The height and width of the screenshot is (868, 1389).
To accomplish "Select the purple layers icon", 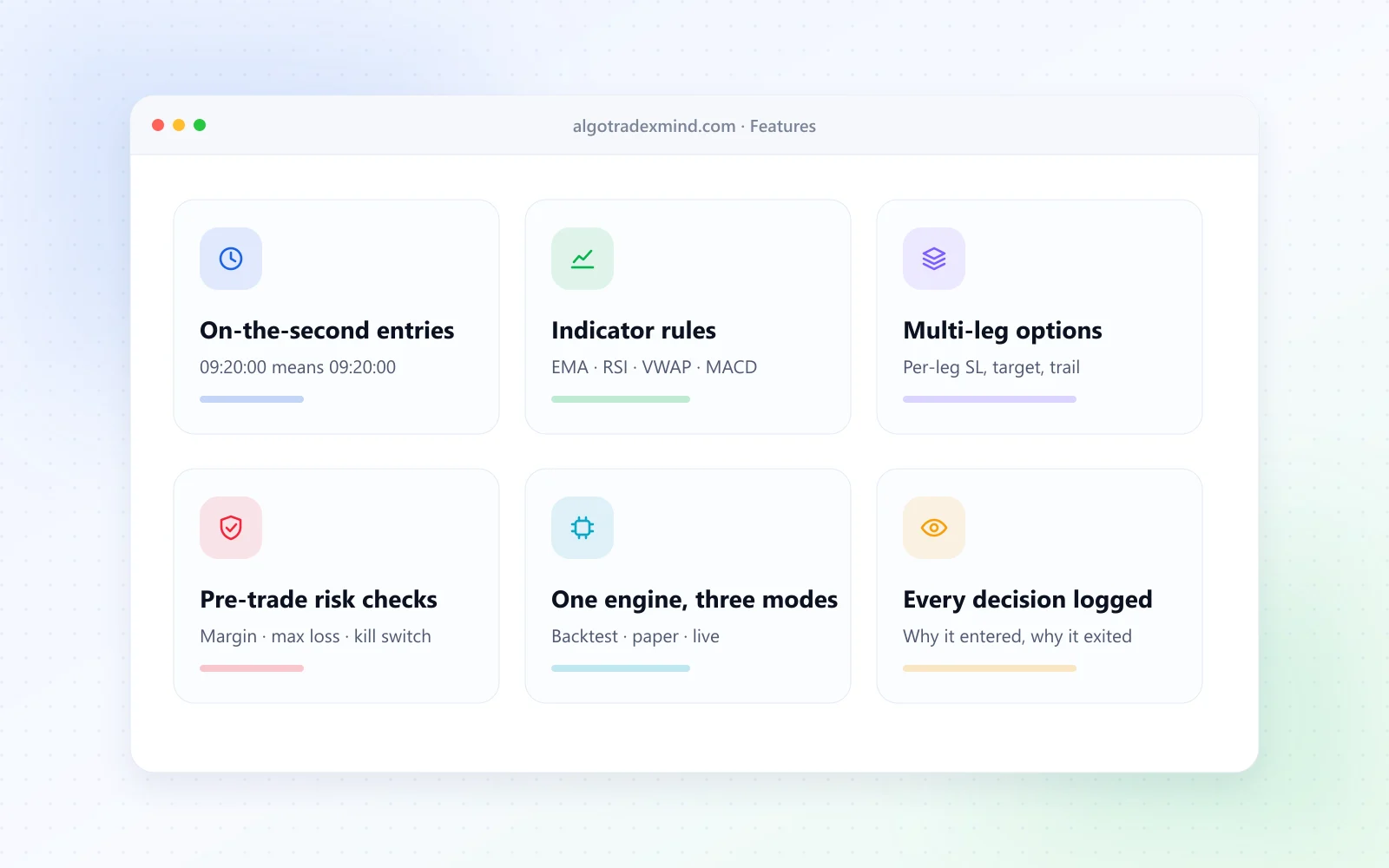I will [934, 259].
